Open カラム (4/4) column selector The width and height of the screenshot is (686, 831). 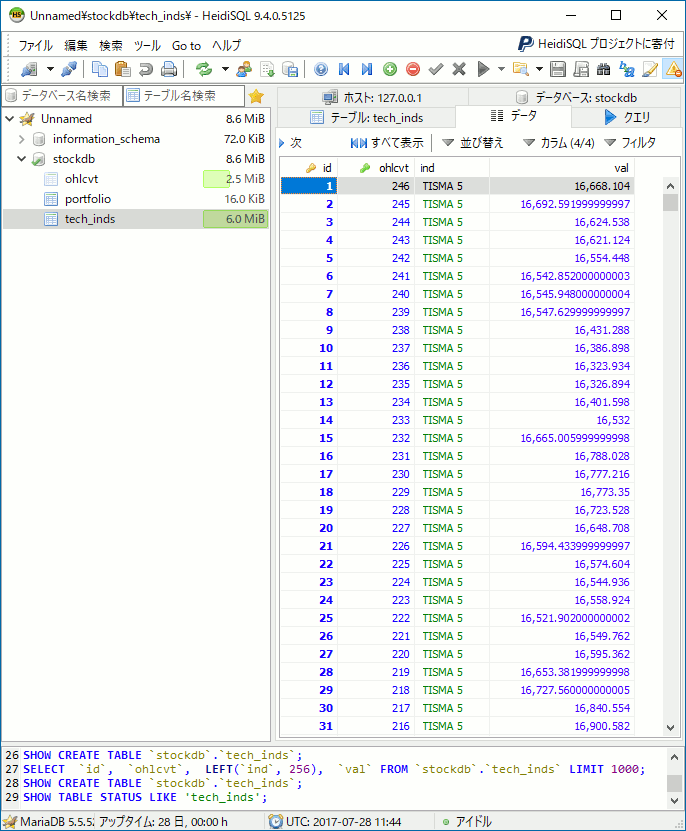click(559, 143)
